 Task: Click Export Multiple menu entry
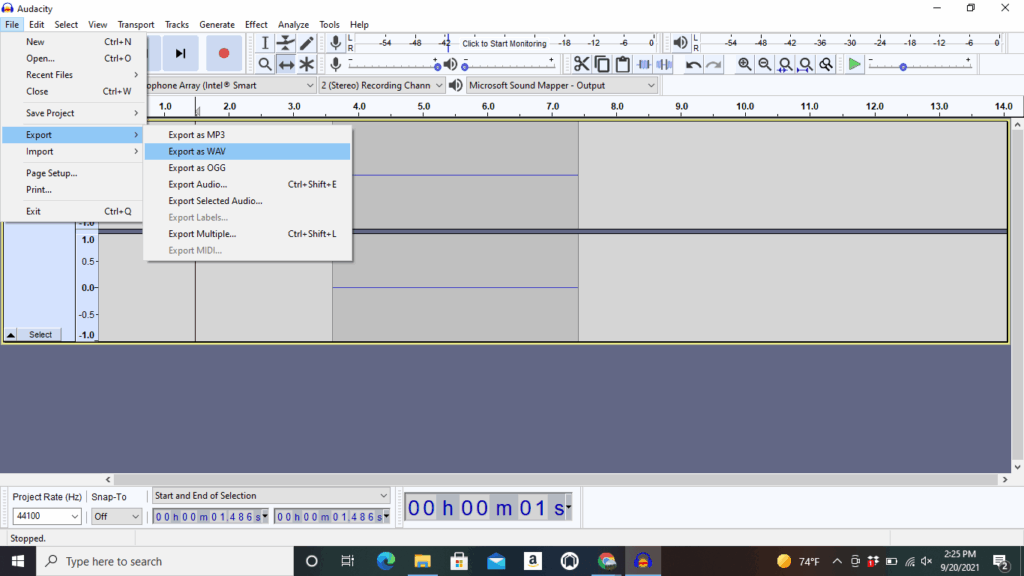pyautogui.click(x=202, y=234)
